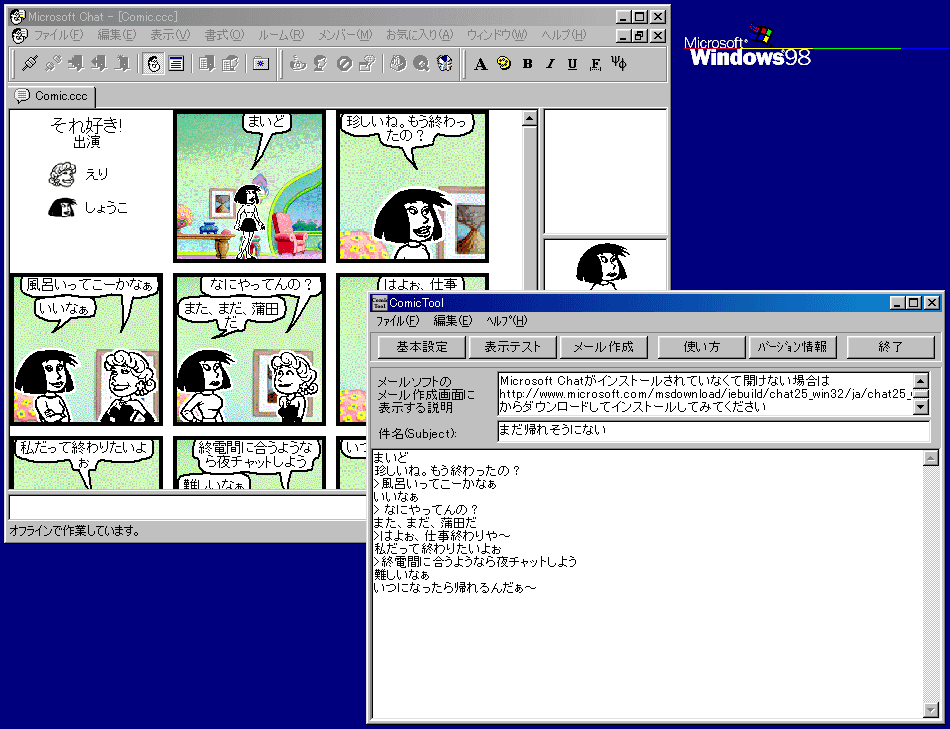Open the User List toolbar icon
The height and width of the screenshot is (729, 950).
tap(230, 63)
